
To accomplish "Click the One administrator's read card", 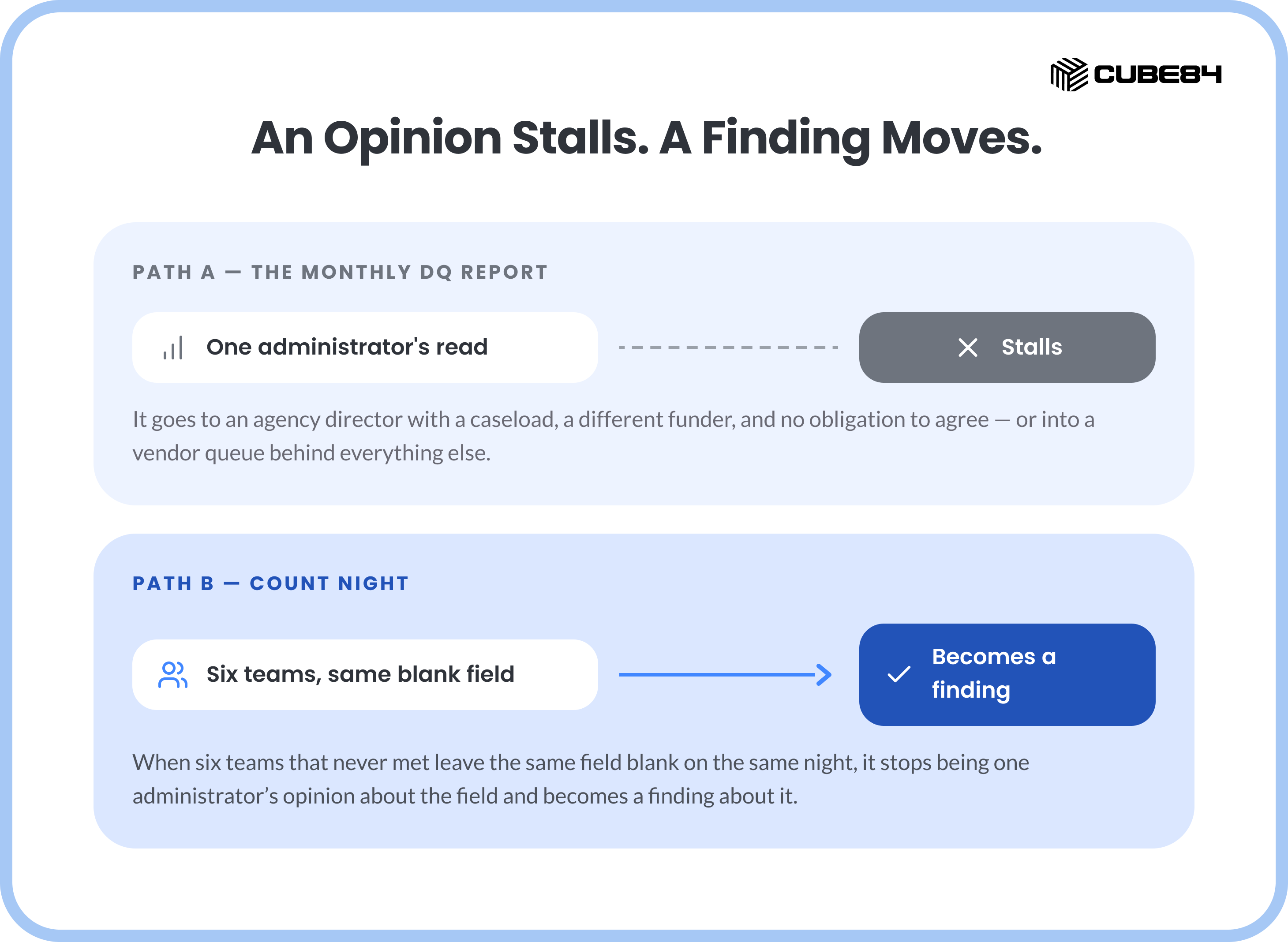I will coord(365,347).
